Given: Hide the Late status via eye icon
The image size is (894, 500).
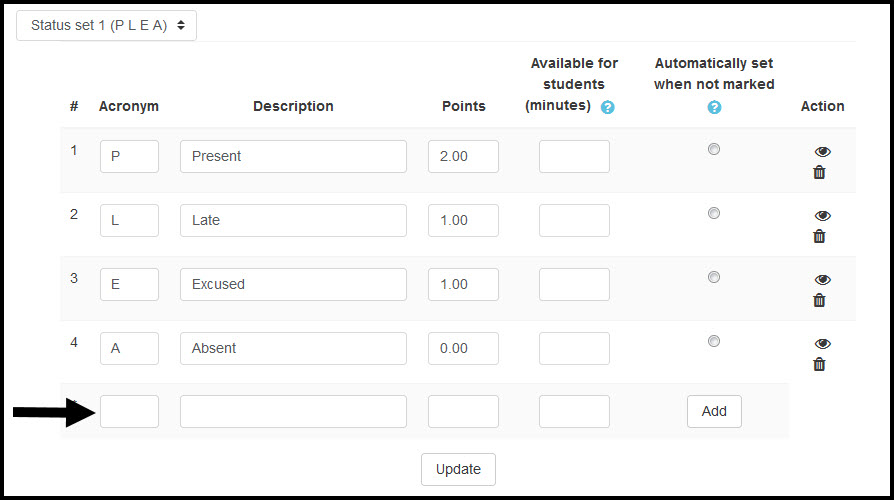Looking at the screenshot, I should (822, 216).
